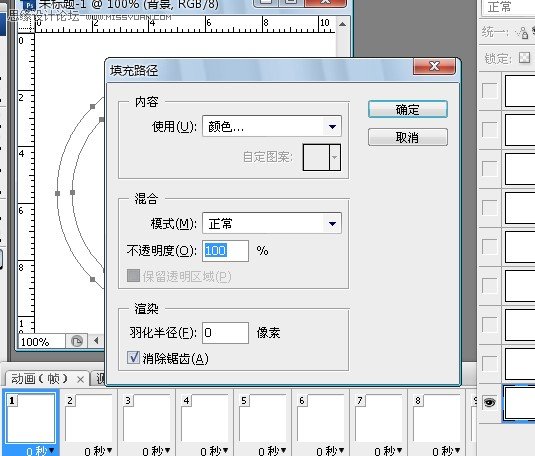Select animation frame 2 thumbnail
The image size is (535, 456).
[x=89, y=418]
